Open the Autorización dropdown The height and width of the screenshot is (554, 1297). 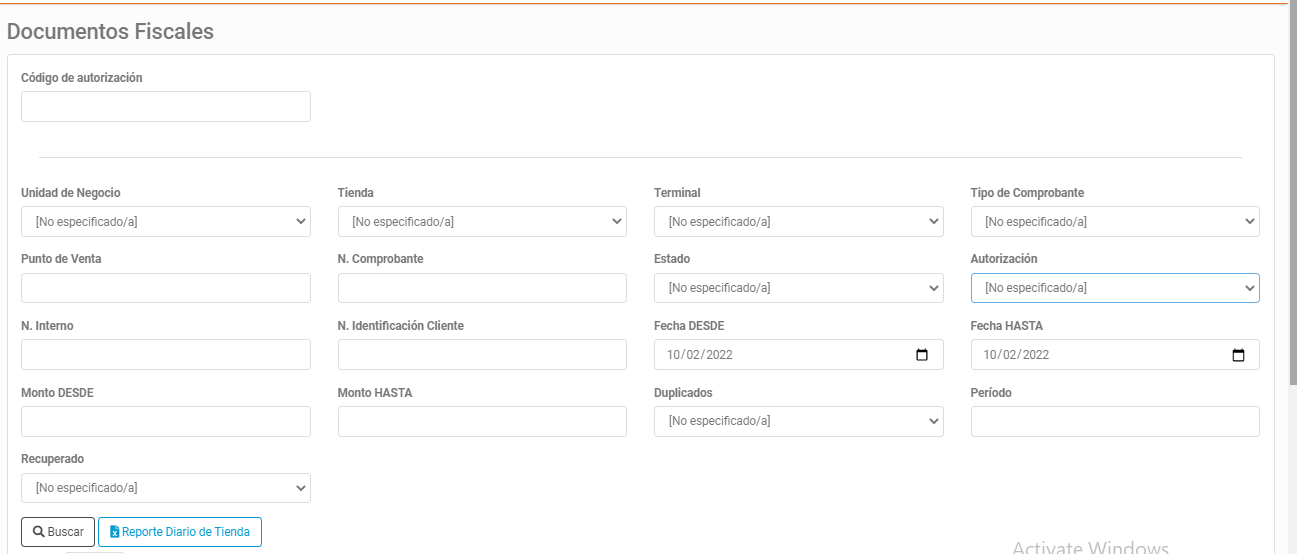[1115, 288]
